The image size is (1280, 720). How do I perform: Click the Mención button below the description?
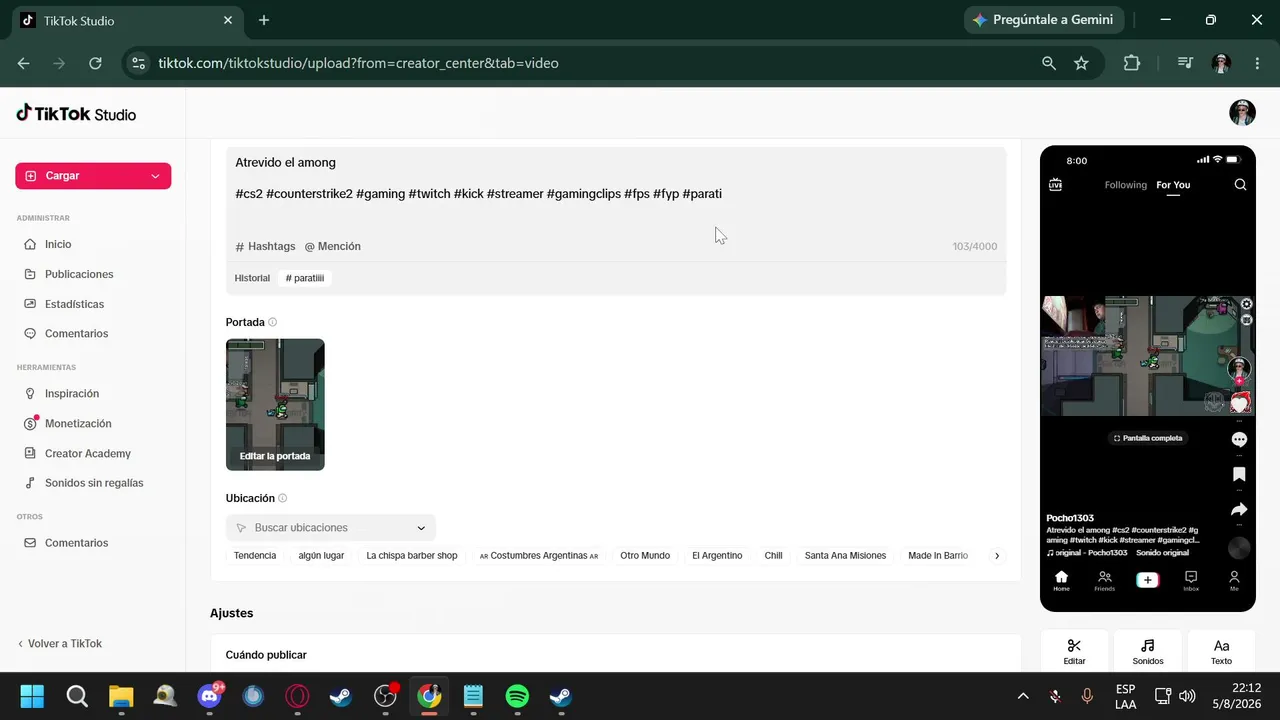click(x=333, y=246)
